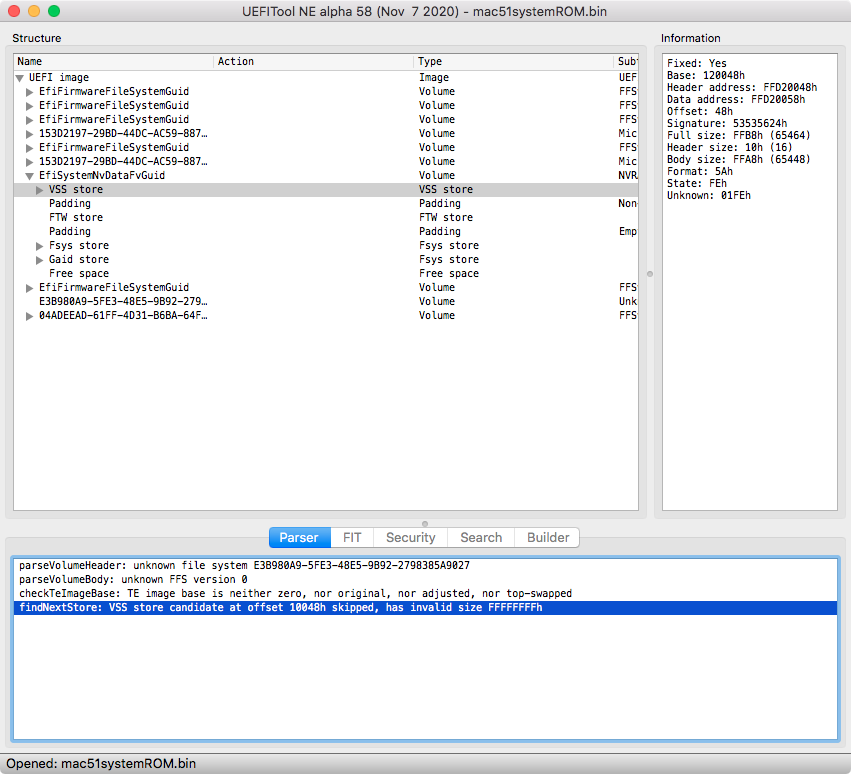Zoom the UEFITool window with green button
Image resolution: width=851 pixels, height=774 pixels.
point(54,11)
